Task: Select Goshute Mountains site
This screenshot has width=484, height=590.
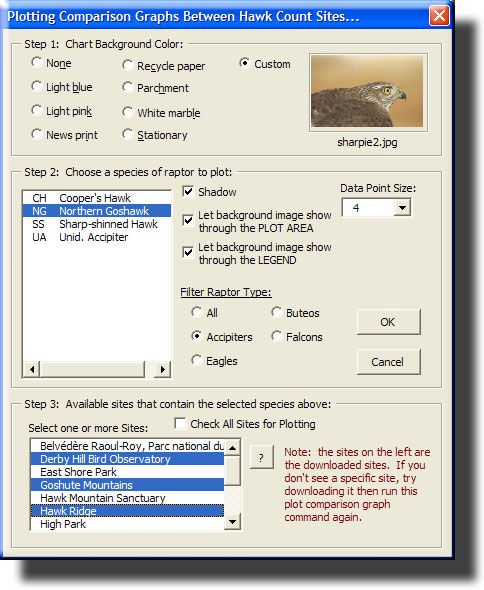Action: (127, 485)
